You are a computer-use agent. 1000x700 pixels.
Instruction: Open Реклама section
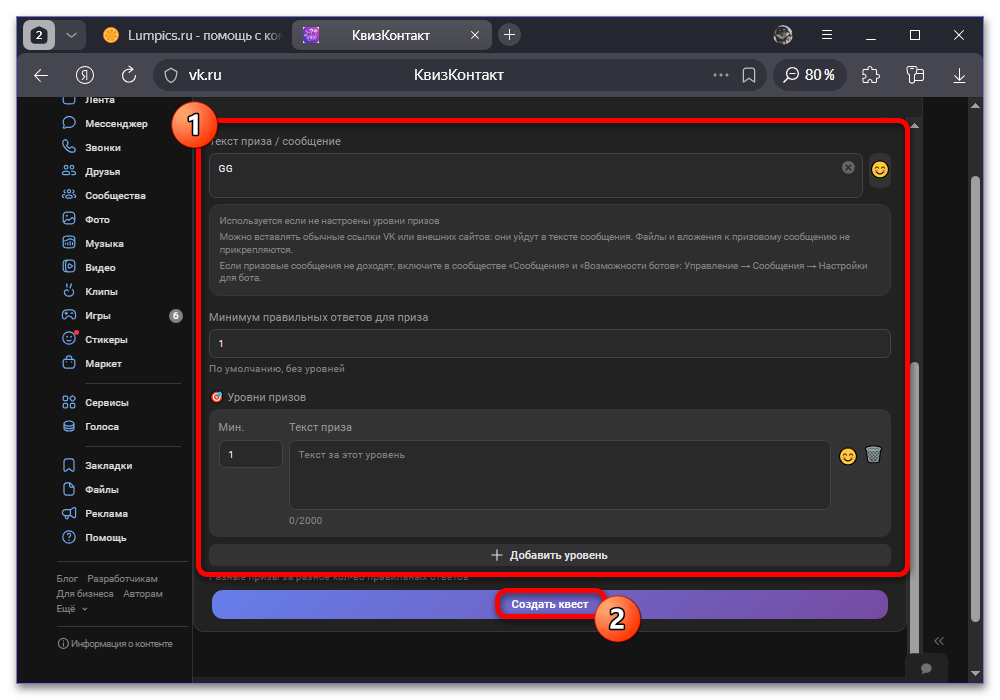(x=95, y=513)
